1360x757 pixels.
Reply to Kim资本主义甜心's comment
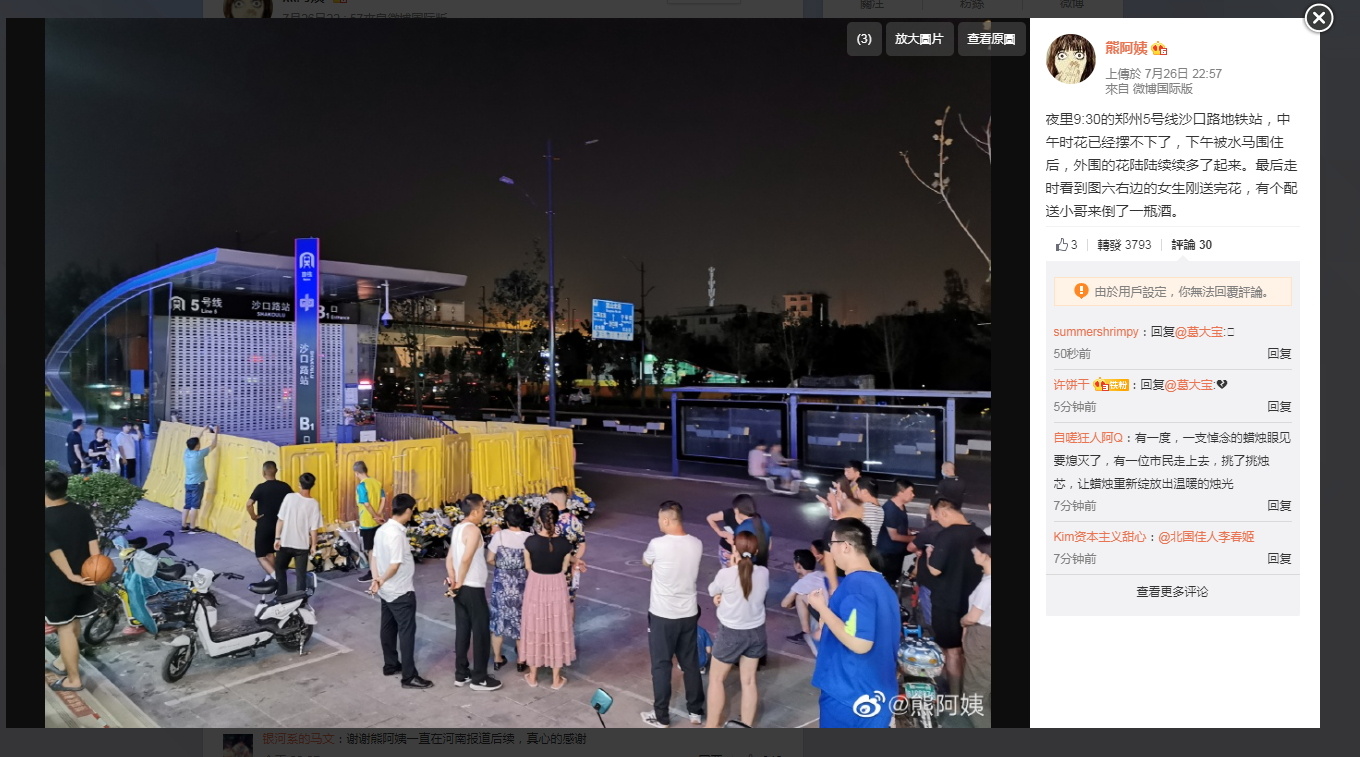coord(1279,559)
